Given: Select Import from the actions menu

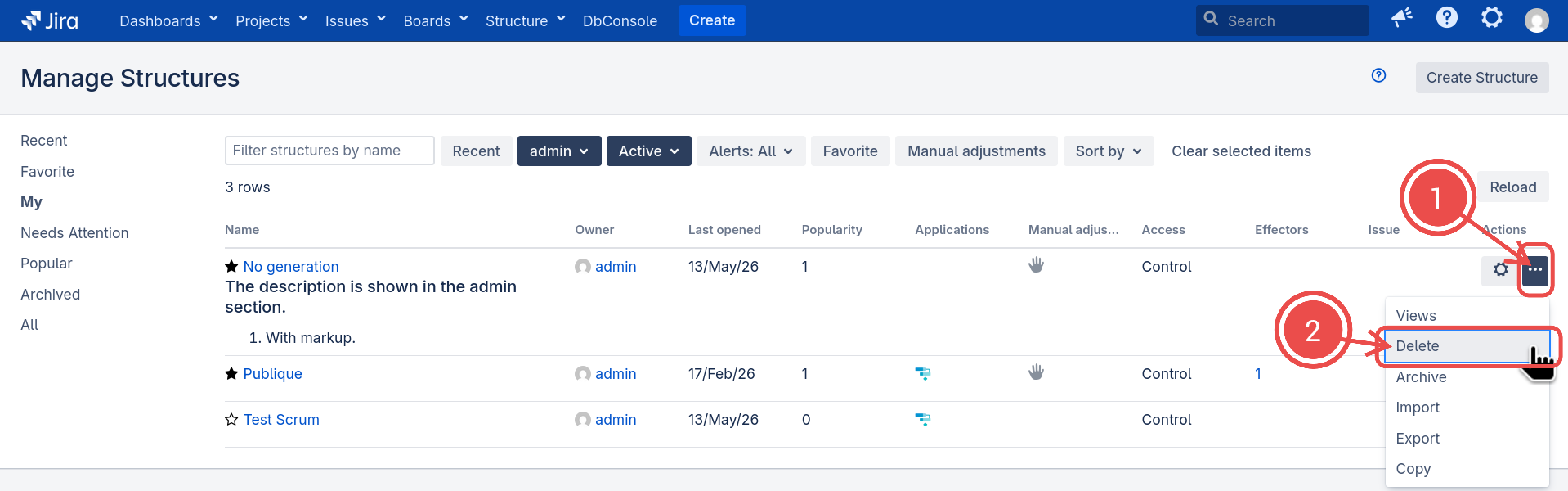Looking at the screenshot, I should coord(1467,408).
